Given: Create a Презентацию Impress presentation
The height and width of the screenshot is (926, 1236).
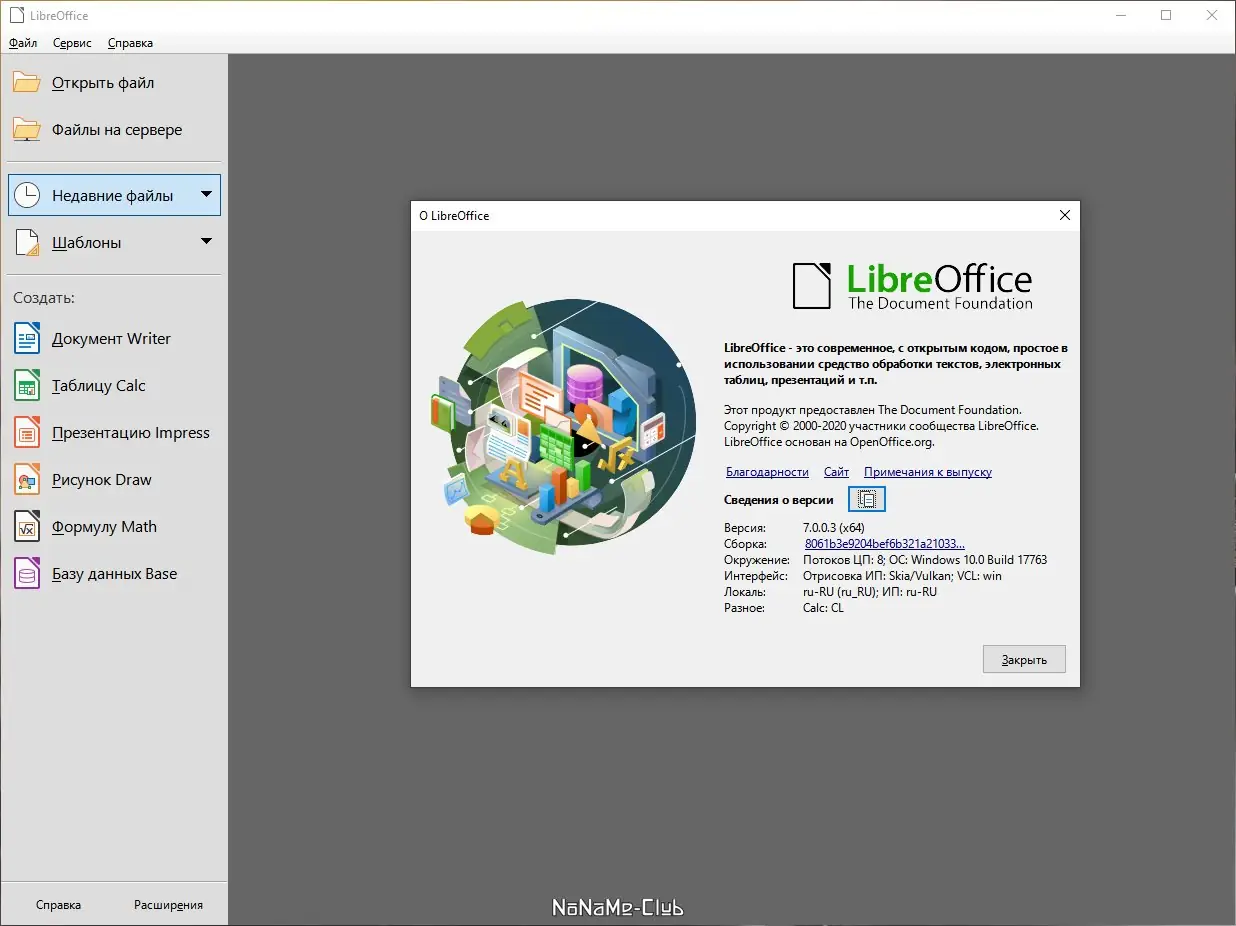Looking at the screenshot, I should point(130,432).
